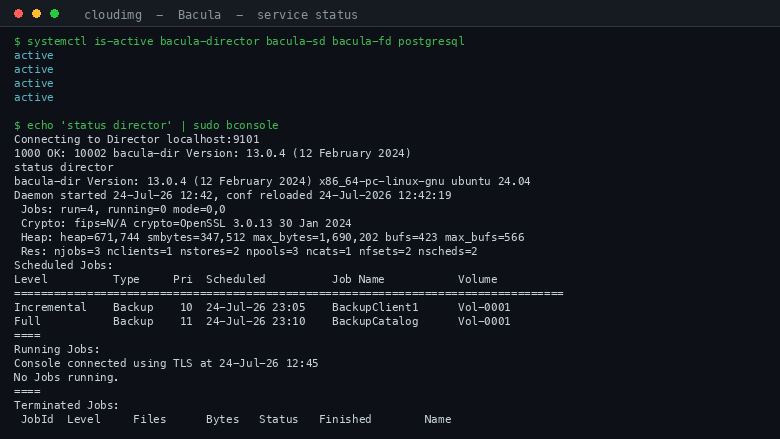Viewport: 780px width, 439px height.
Task: Click the 'BackupClient1' job name
Action: pyautogui.click(x=375, y=307)
